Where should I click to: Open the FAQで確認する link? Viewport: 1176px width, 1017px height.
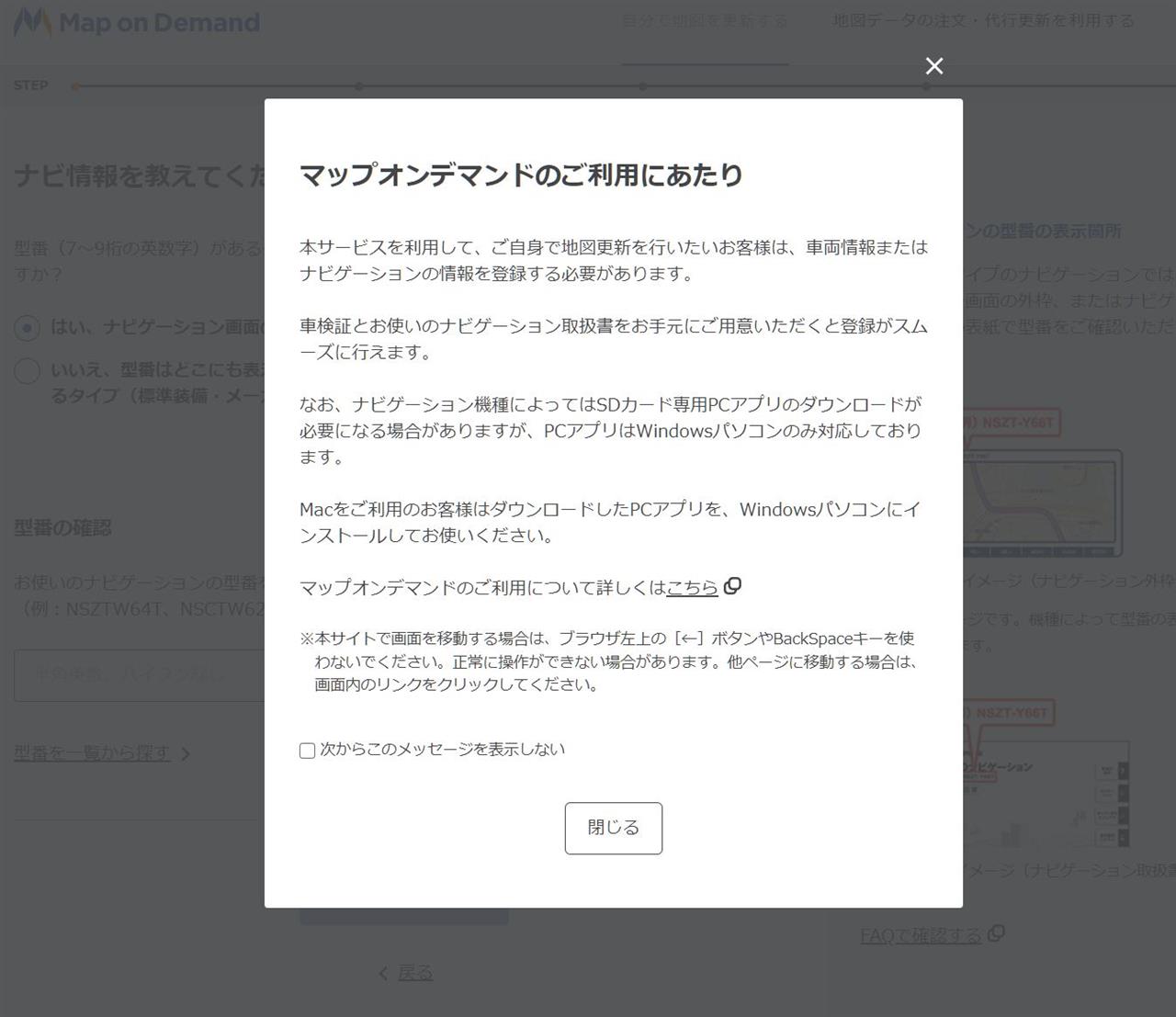click(921, 935)
